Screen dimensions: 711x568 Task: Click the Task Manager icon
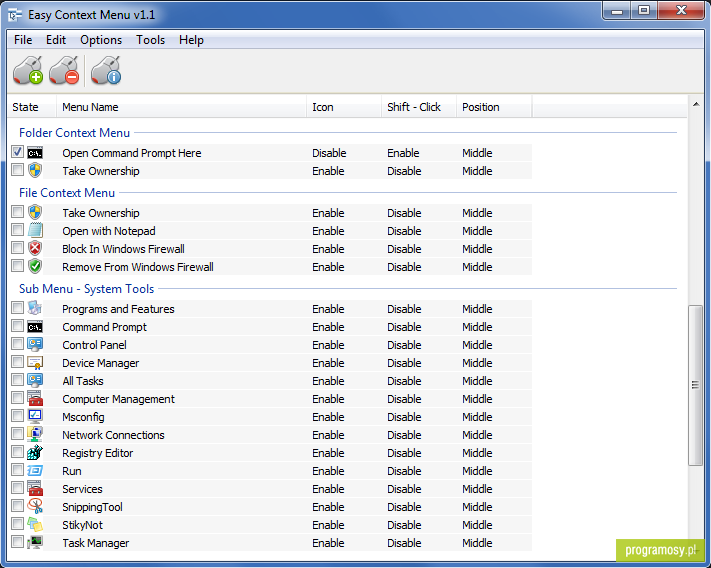35,543
